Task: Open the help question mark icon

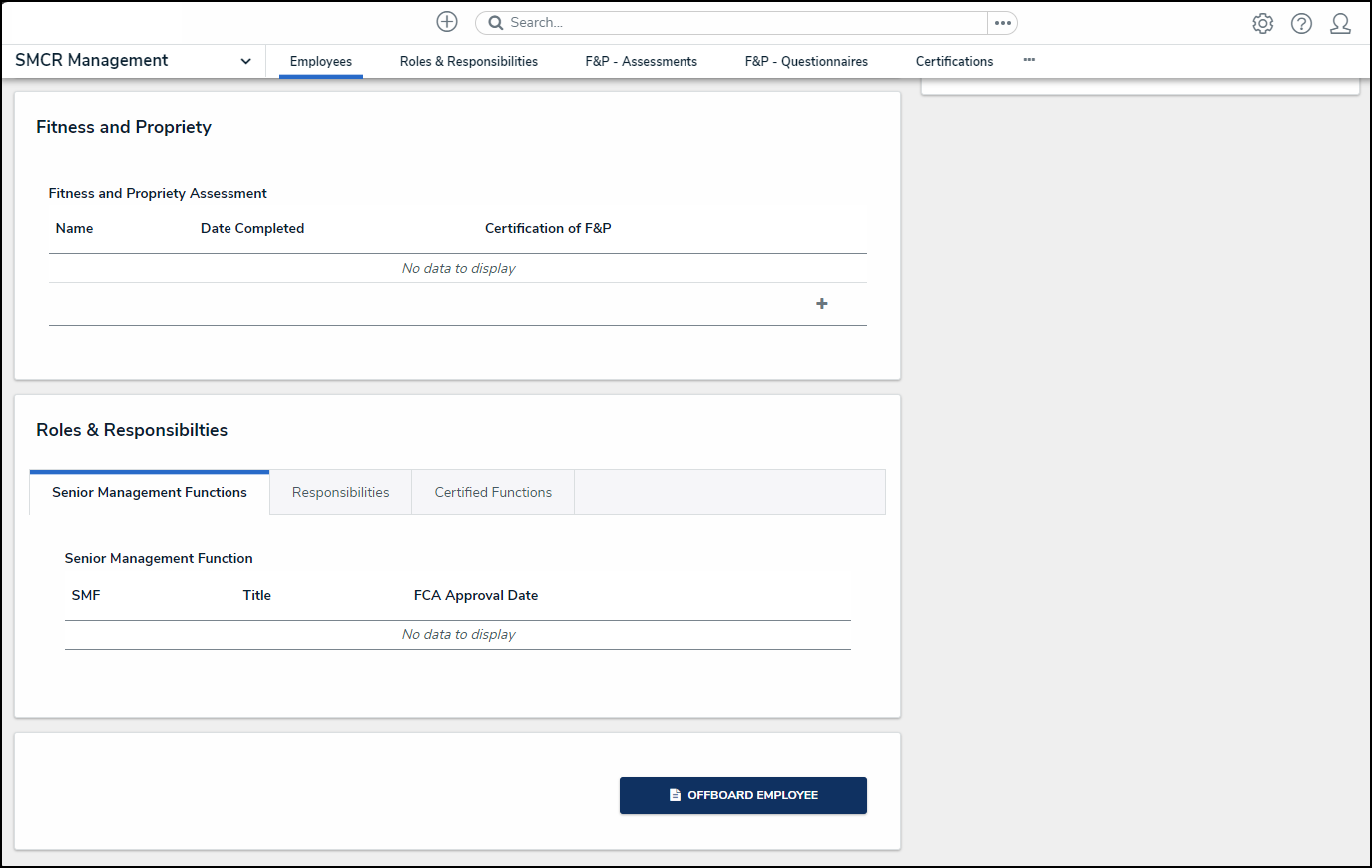Action: [1301, 23]
